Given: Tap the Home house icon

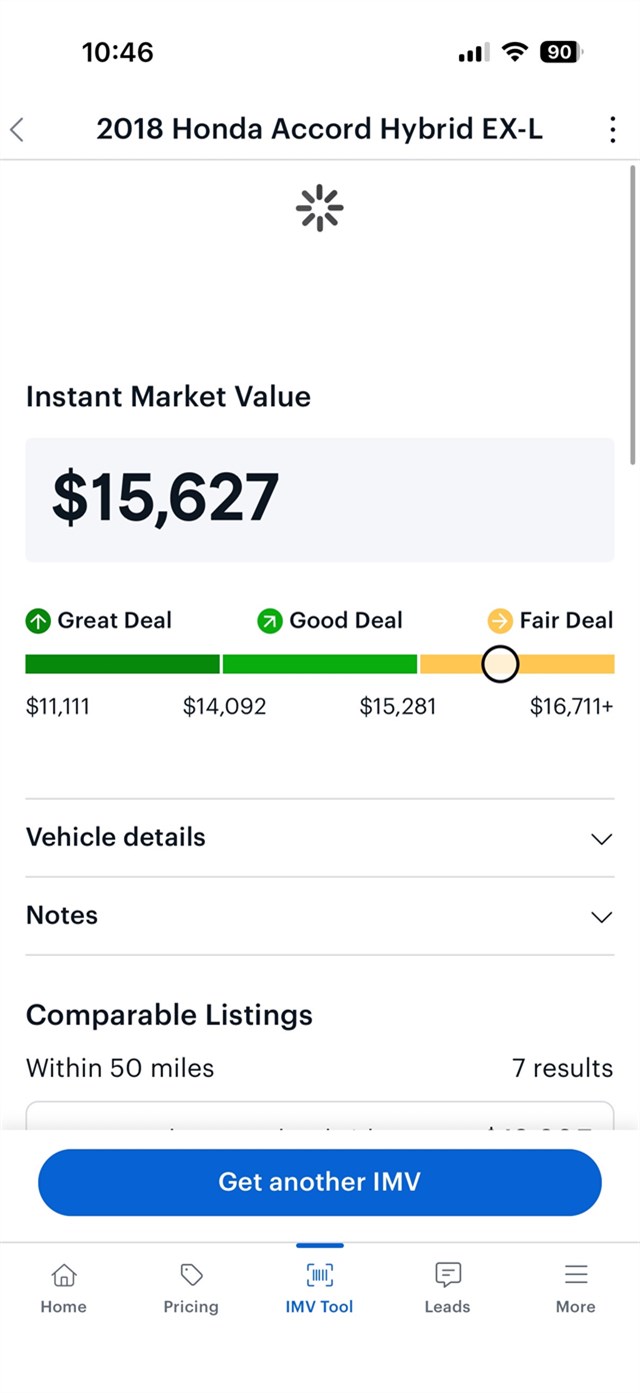Looking at the screenshot, I should tap(63, 1275).
